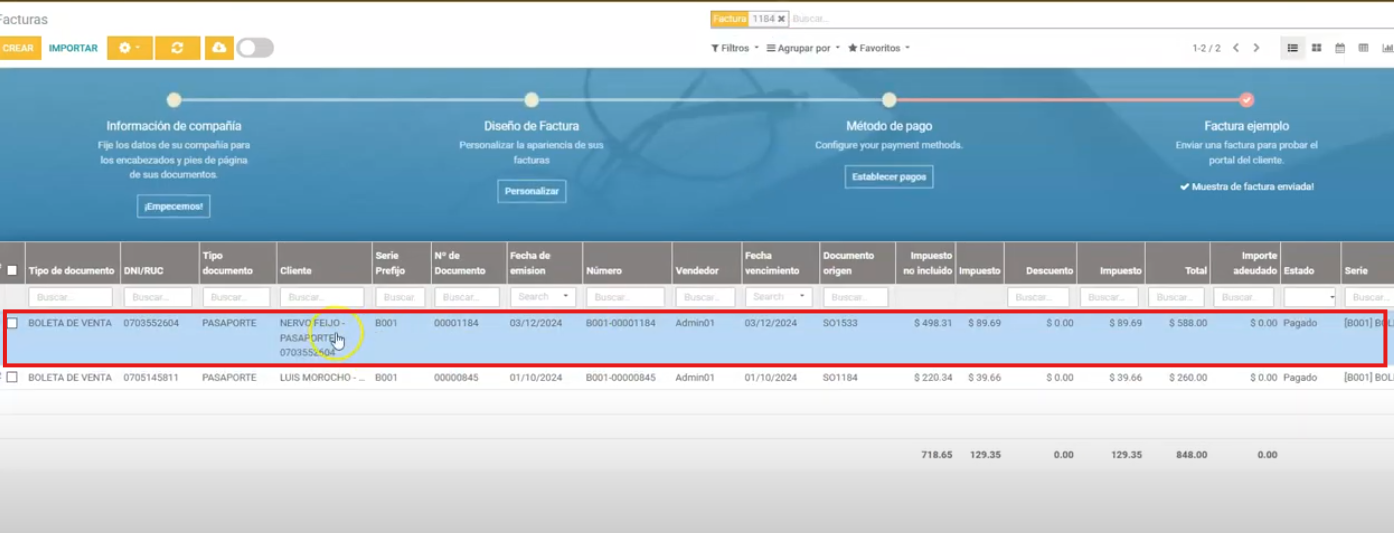Click the Cliente column search field
Screen dimensions: 1394x533
click(x=321, y=297)
